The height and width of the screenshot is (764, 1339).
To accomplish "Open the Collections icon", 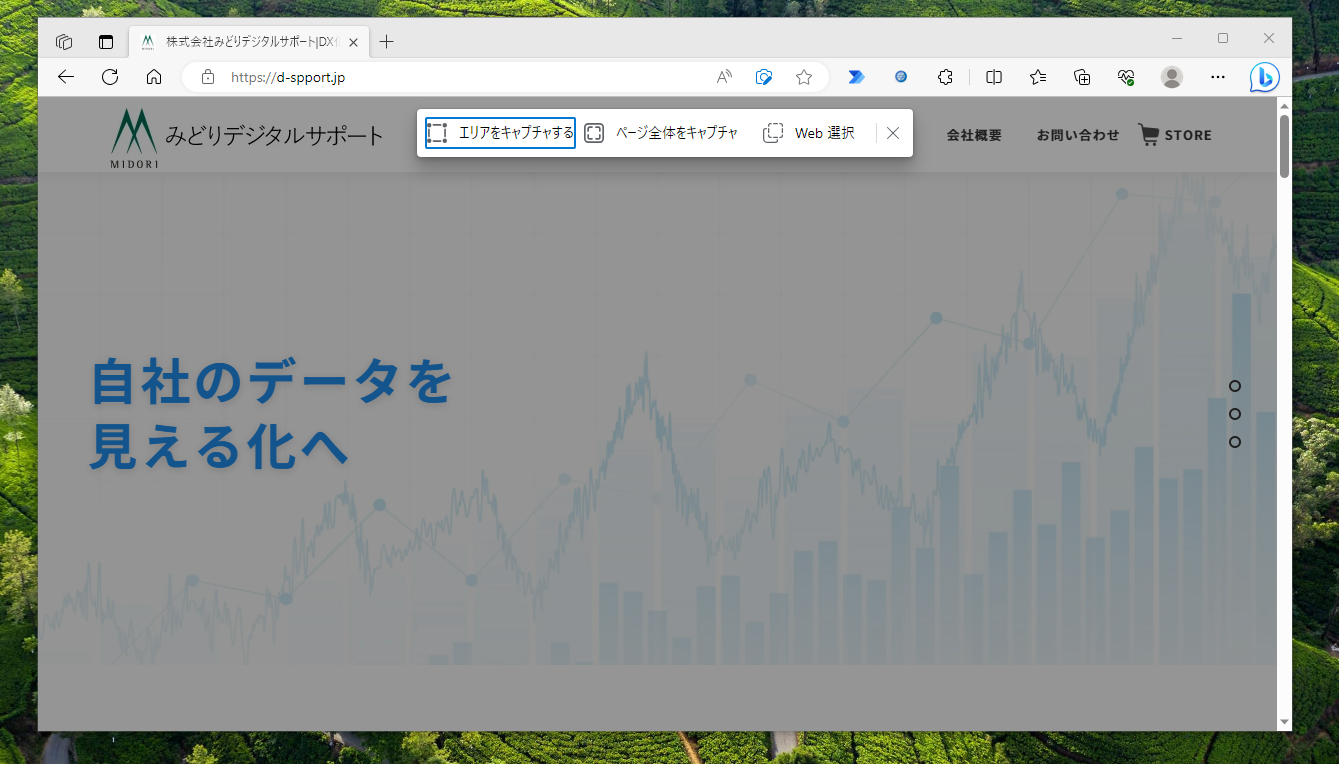I will tap(1082, 77).
